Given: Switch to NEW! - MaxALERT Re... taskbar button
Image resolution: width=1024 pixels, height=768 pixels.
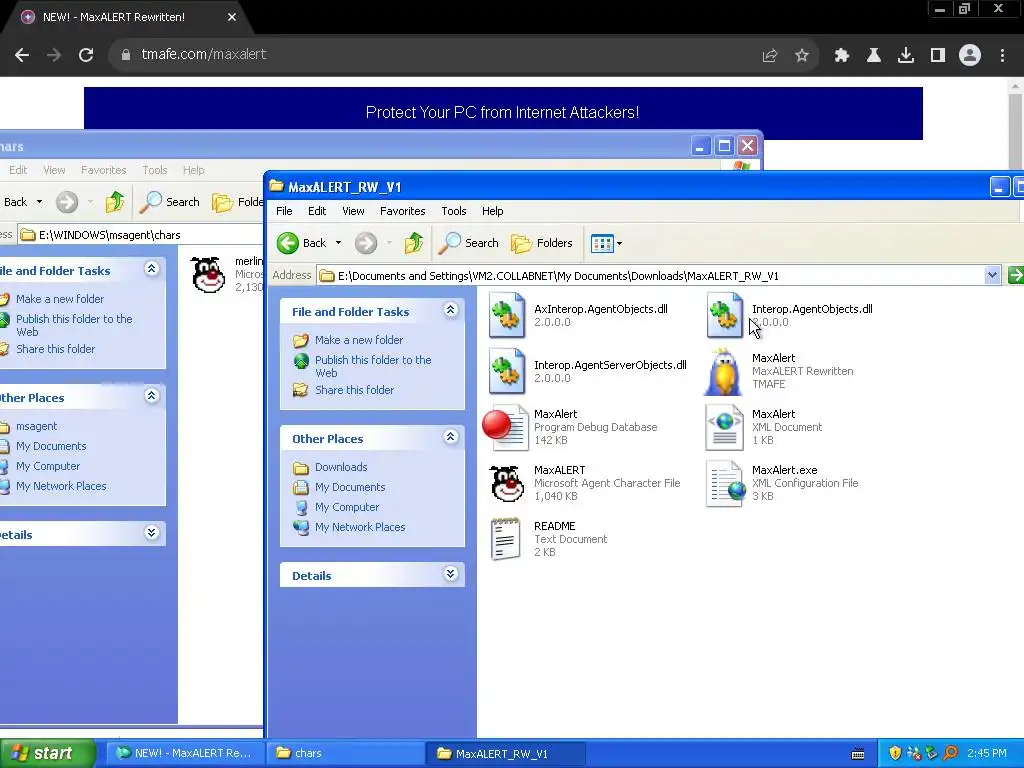Looking at the screenshot, I should [185, 753].
